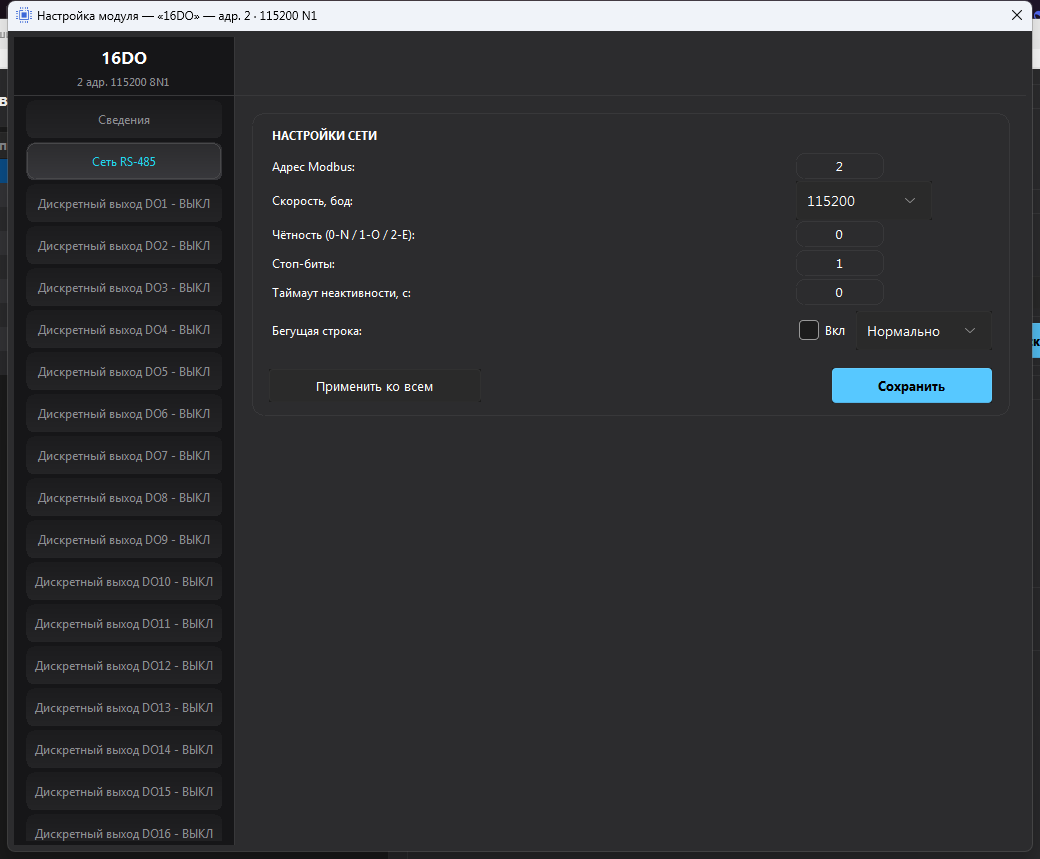
Task: Click the Сохранить button
Action: point(911,386)
